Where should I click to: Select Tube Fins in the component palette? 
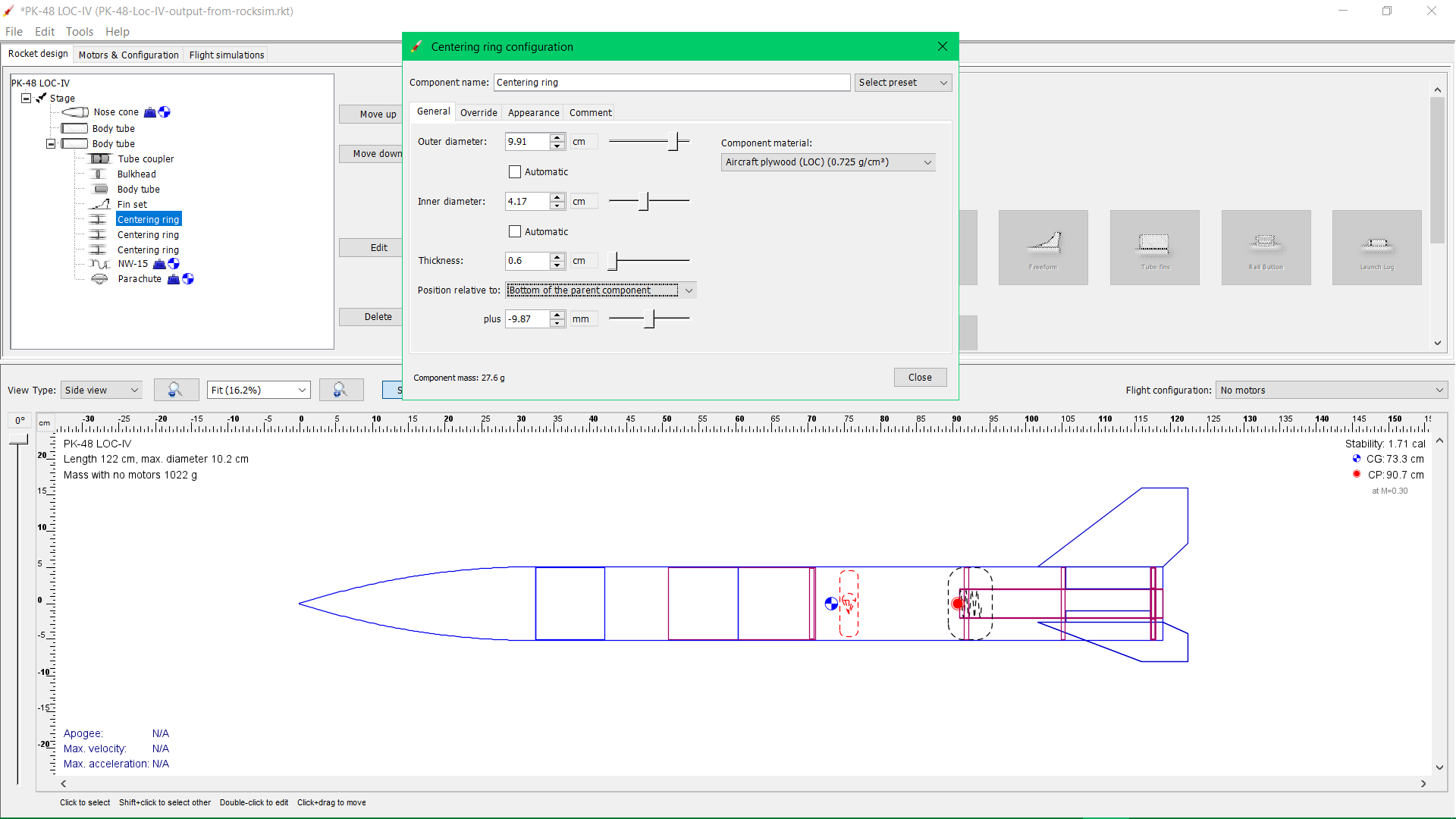(1154, 247)
